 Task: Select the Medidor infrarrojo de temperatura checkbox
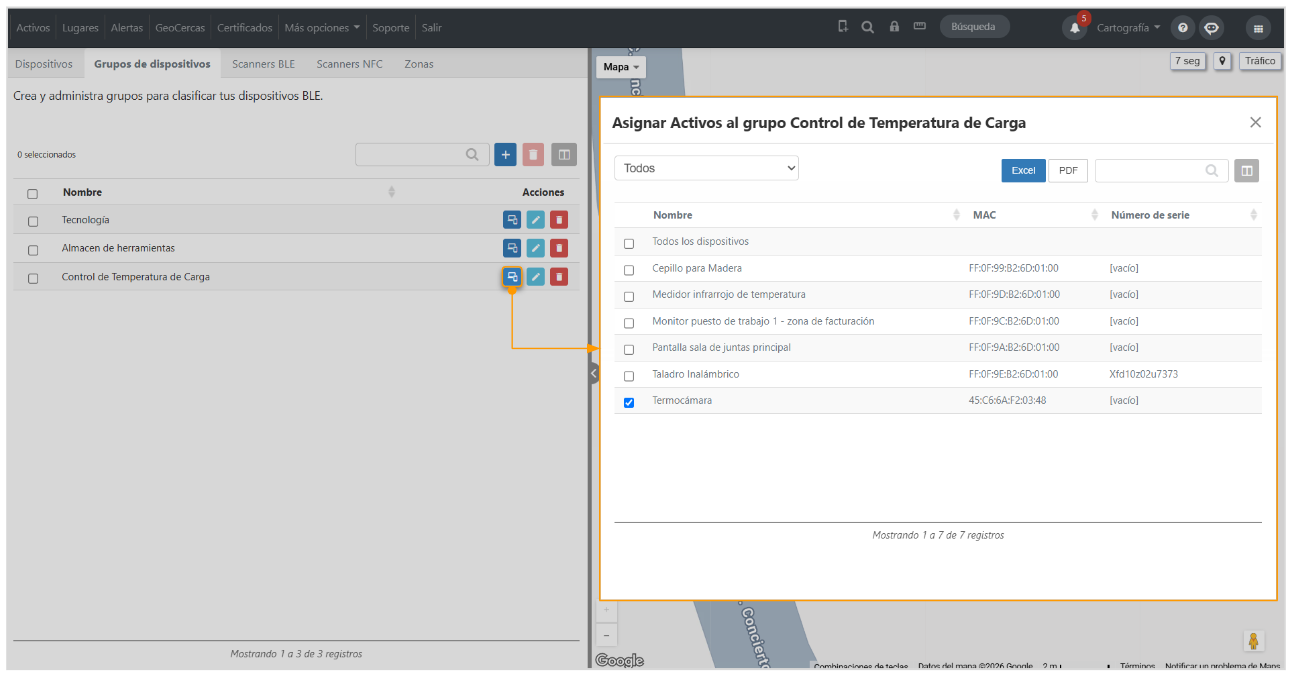[629, 296]
